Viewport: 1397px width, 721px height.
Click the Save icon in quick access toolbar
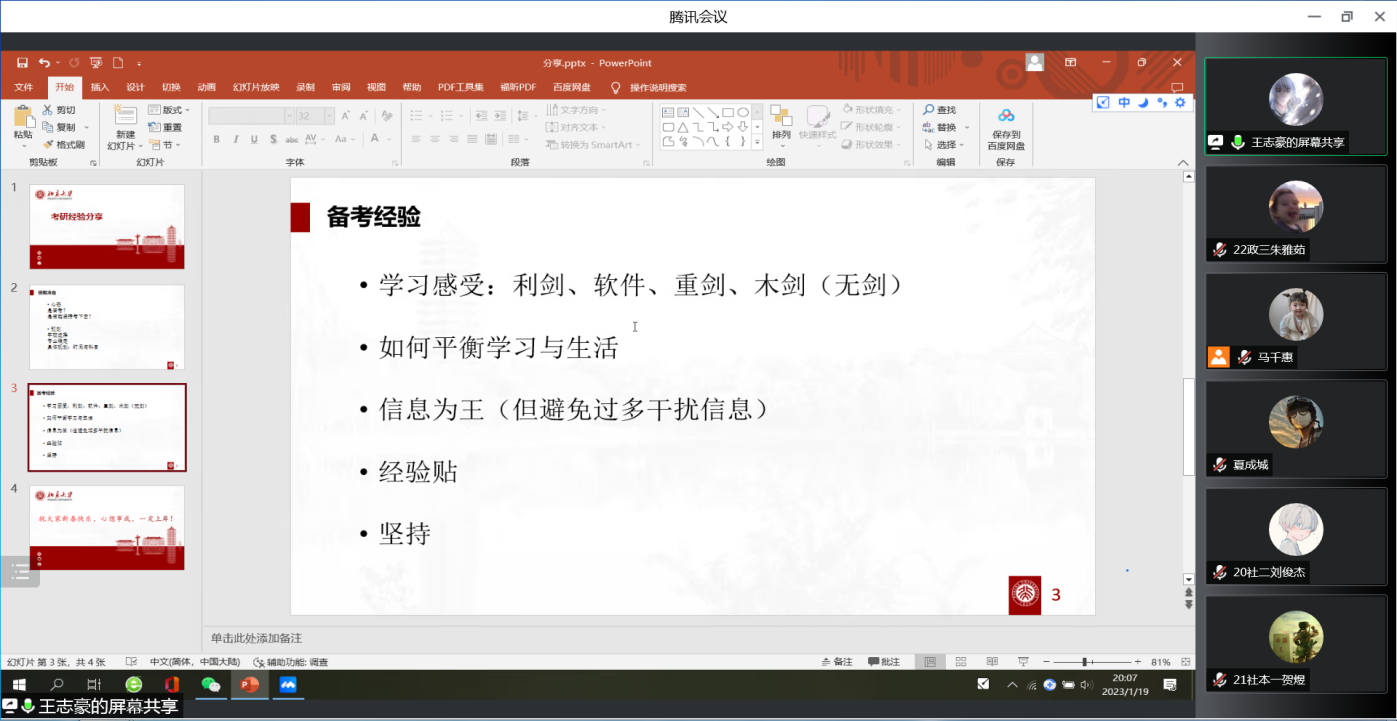pos(21,63)
